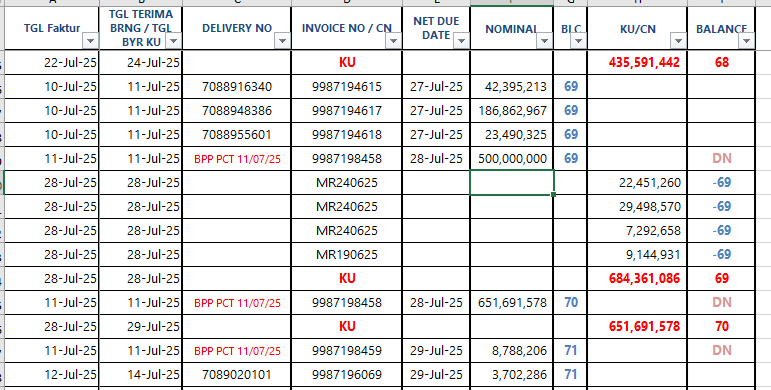Click delivery number cell 7089020101

coord(237,375)
